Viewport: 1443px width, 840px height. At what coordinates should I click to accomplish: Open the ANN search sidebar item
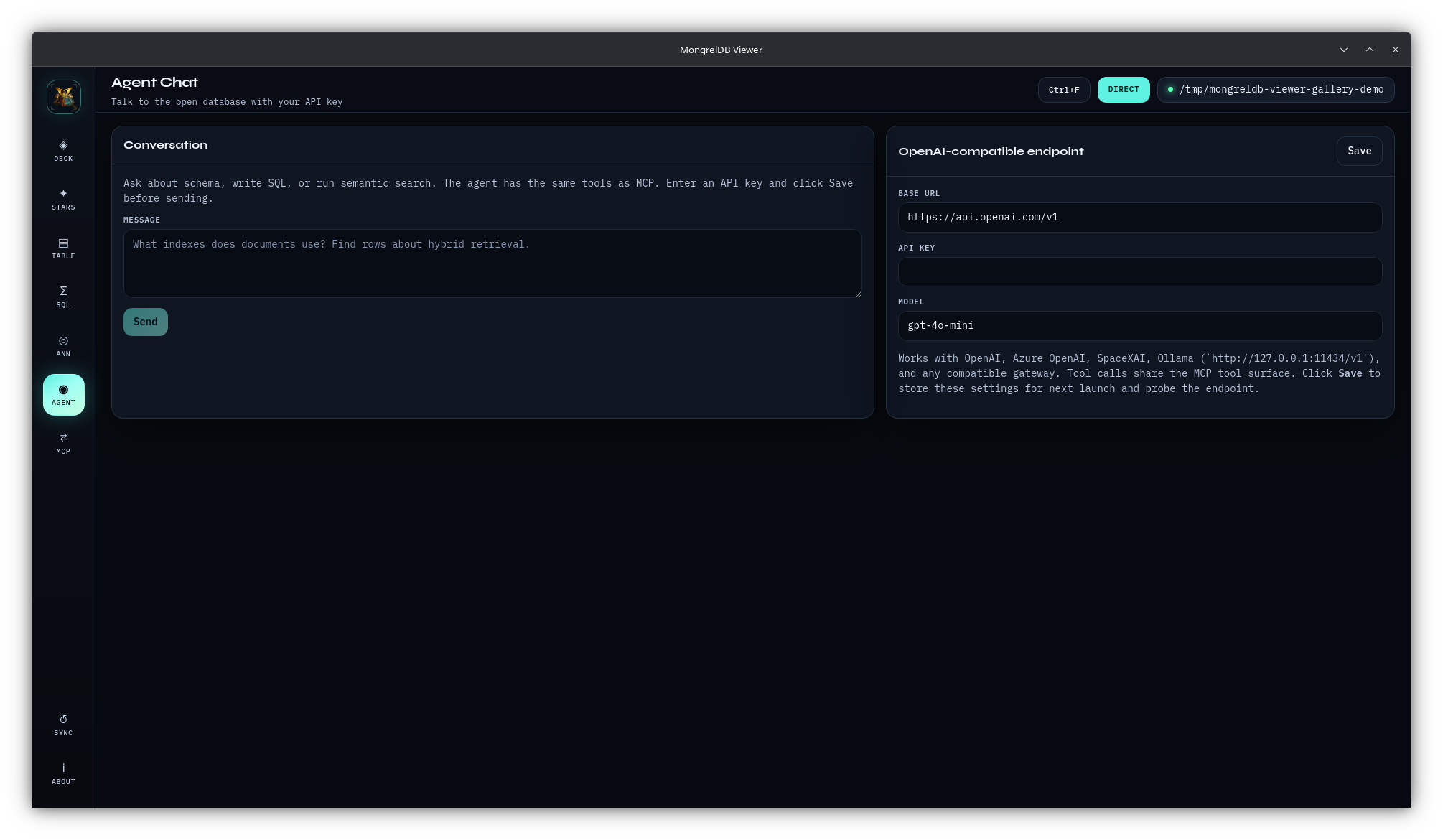64,347
